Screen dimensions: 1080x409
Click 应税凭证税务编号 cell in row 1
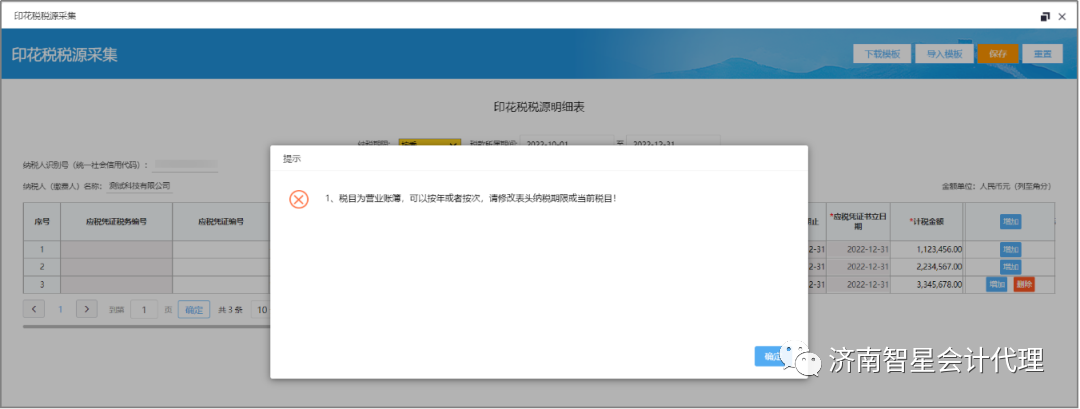click(x=116, y=249)
